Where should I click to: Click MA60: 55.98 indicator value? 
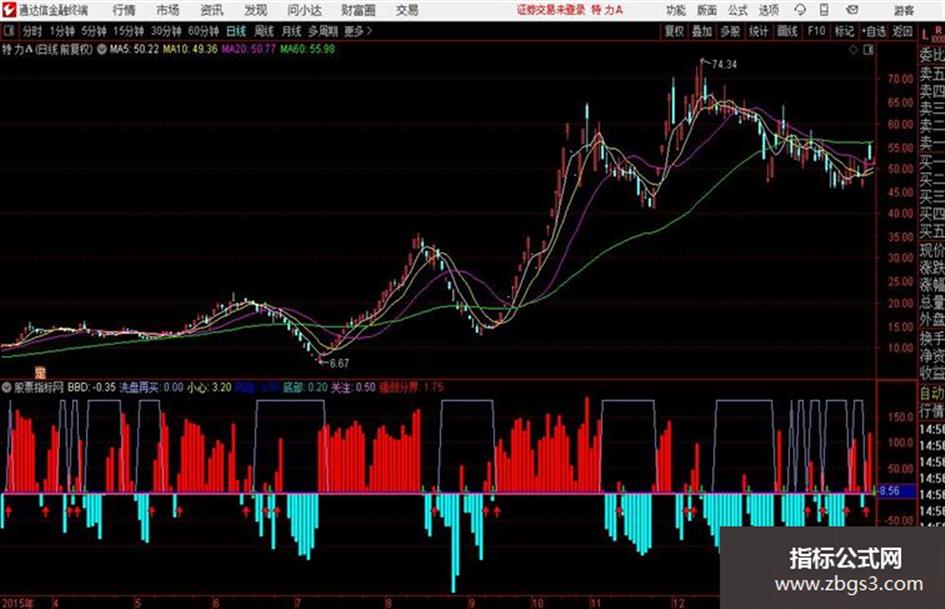click(307, 49)
